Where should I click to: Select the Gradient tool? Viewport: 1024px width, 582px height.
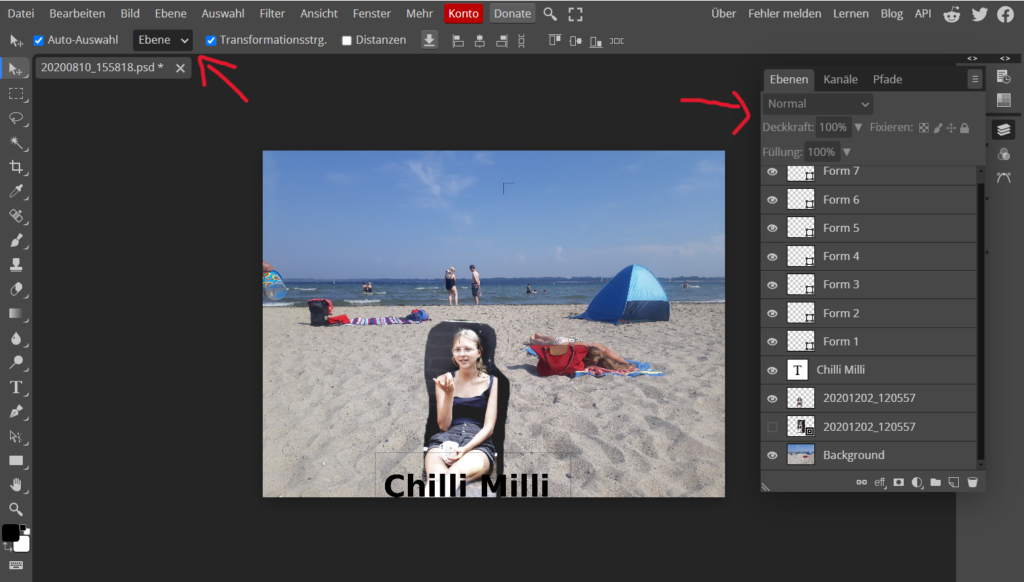point(16,314)
